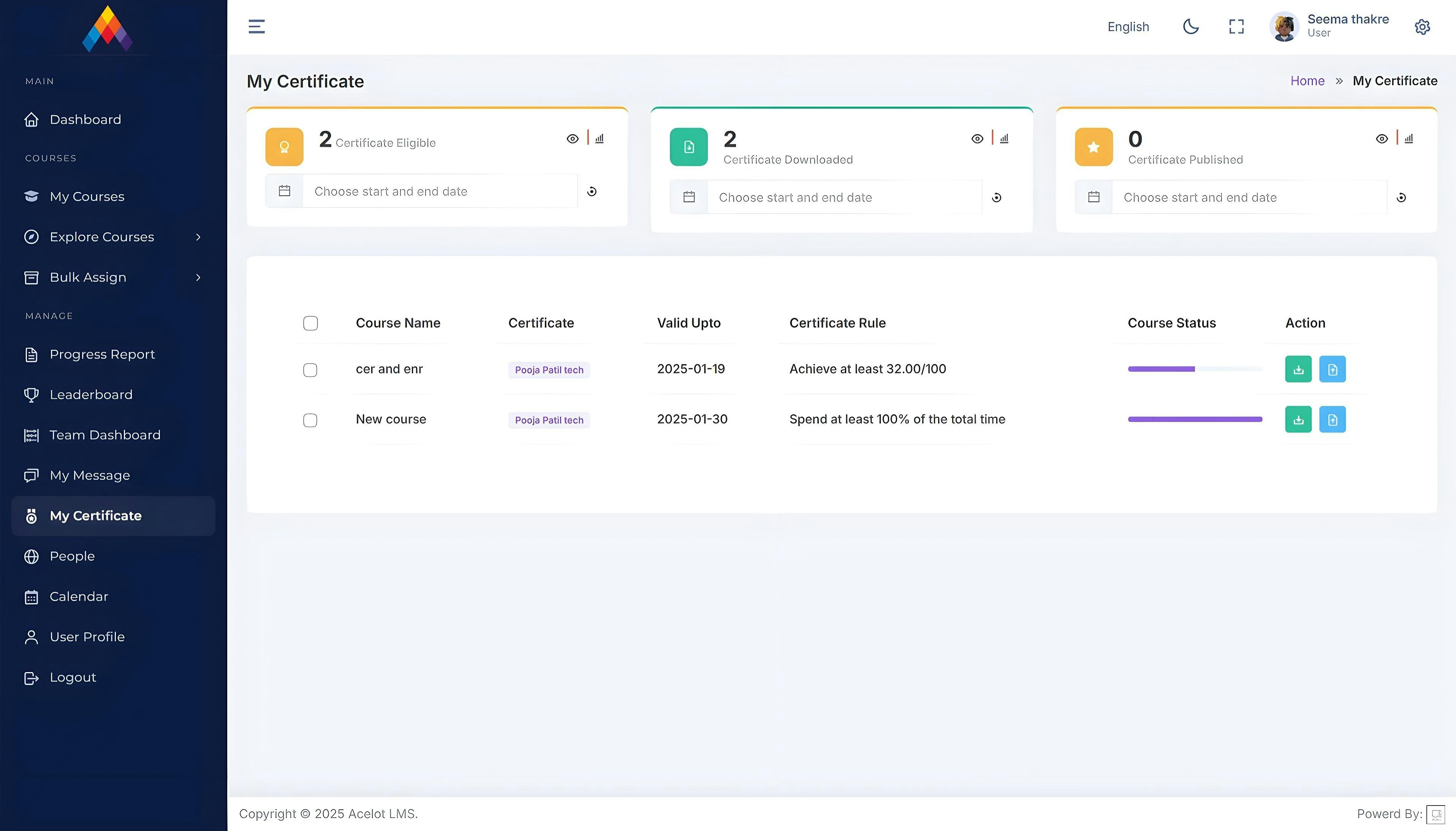1456x831 pixels.
Task: Tick the checkbox for cer and enr
Action: point(310,370)
